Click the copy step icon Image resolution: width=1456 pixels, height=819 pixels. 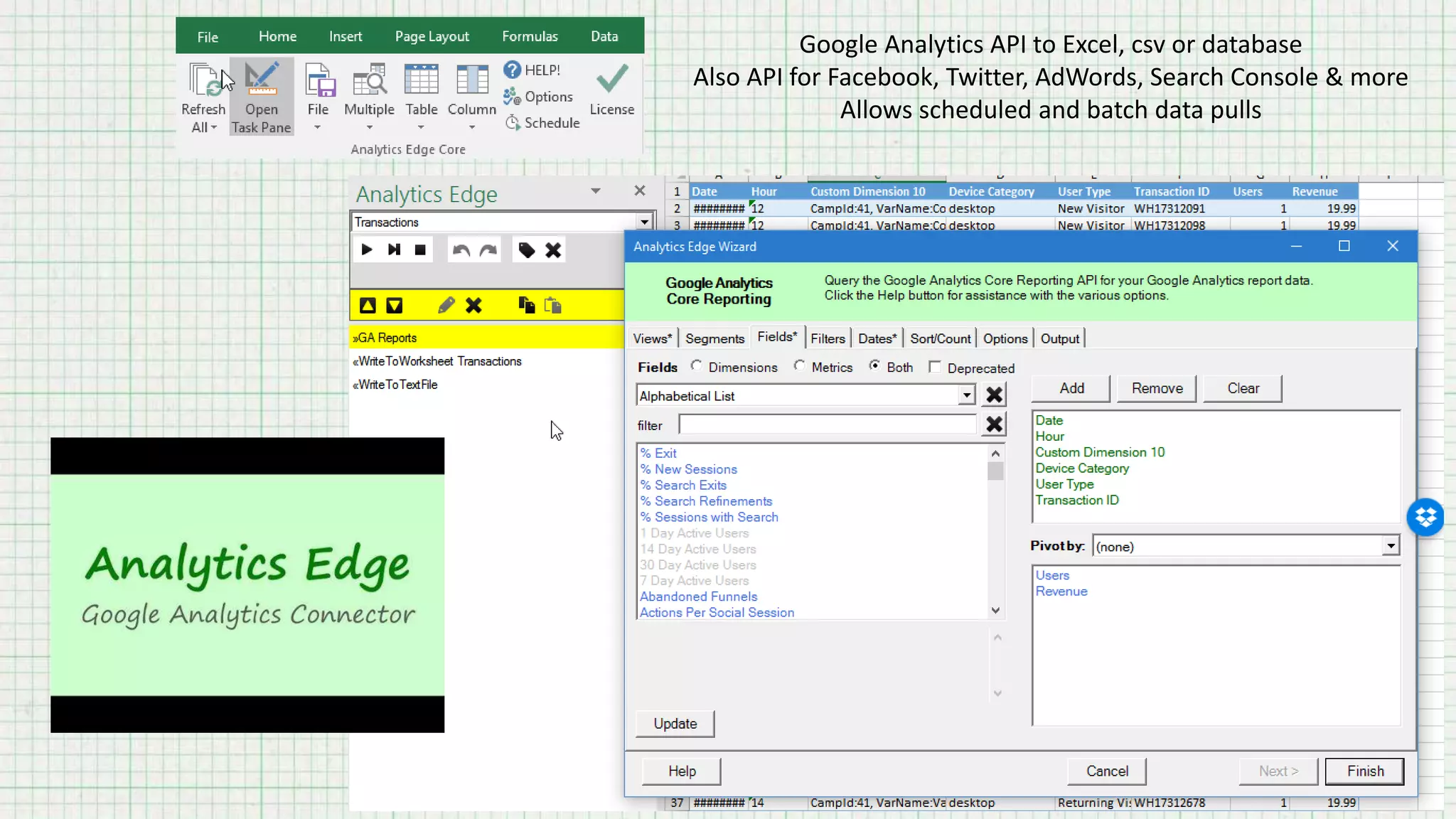tap(526, 305)
